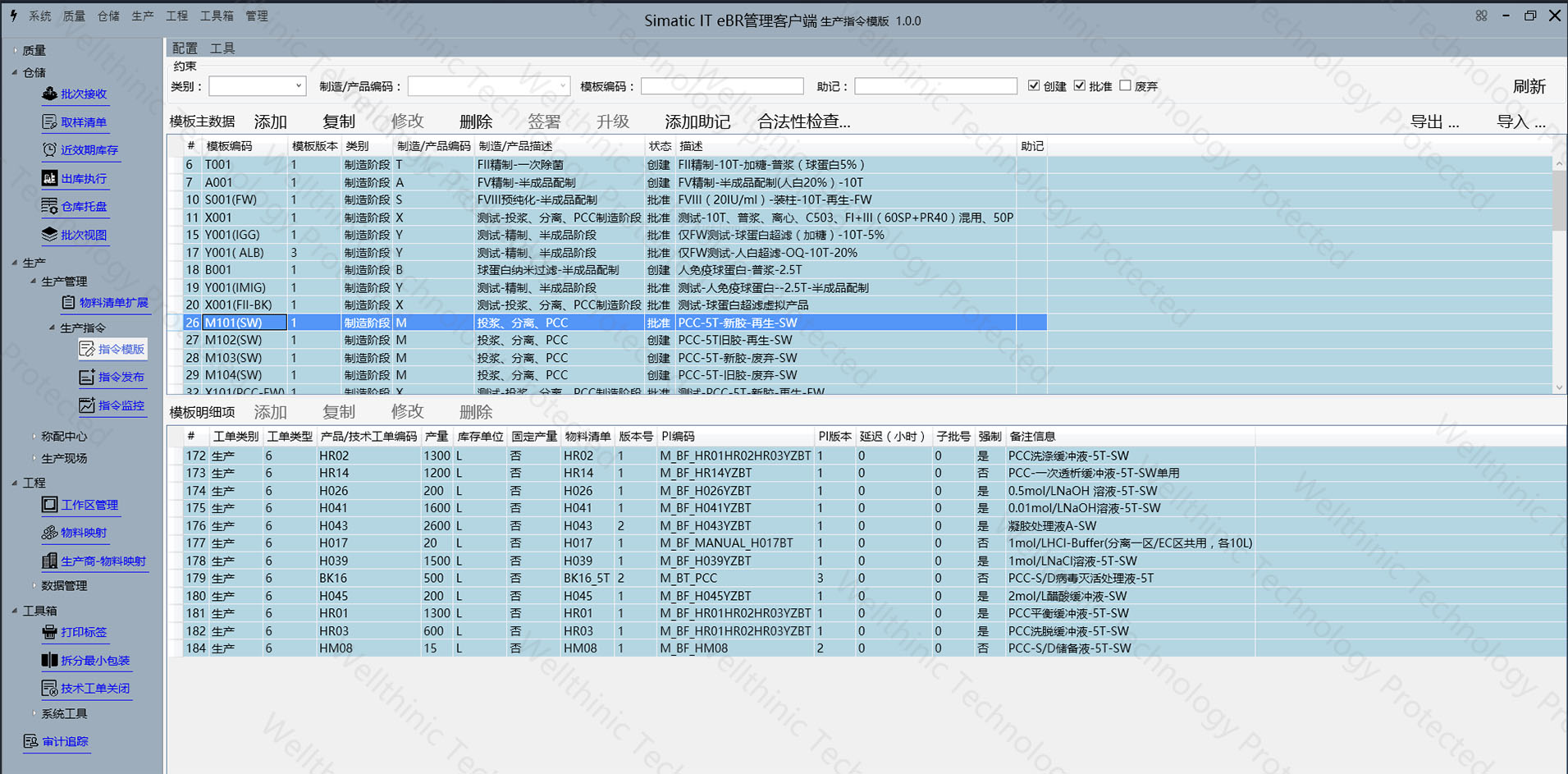
Task: Open 出库执行 outbound execution icon
Action: pyautogui.click(x=49, y=178)
